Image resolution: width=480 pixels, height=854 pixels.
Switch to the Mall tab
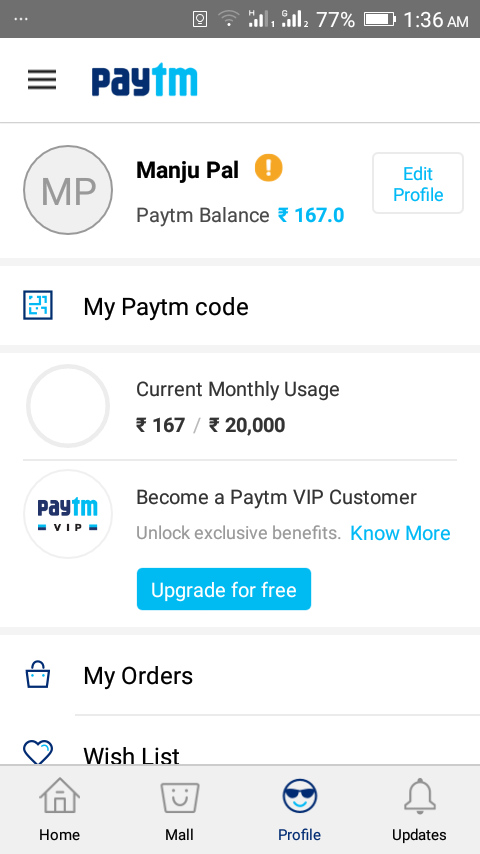pyautogui.click(x=179, y=810)
